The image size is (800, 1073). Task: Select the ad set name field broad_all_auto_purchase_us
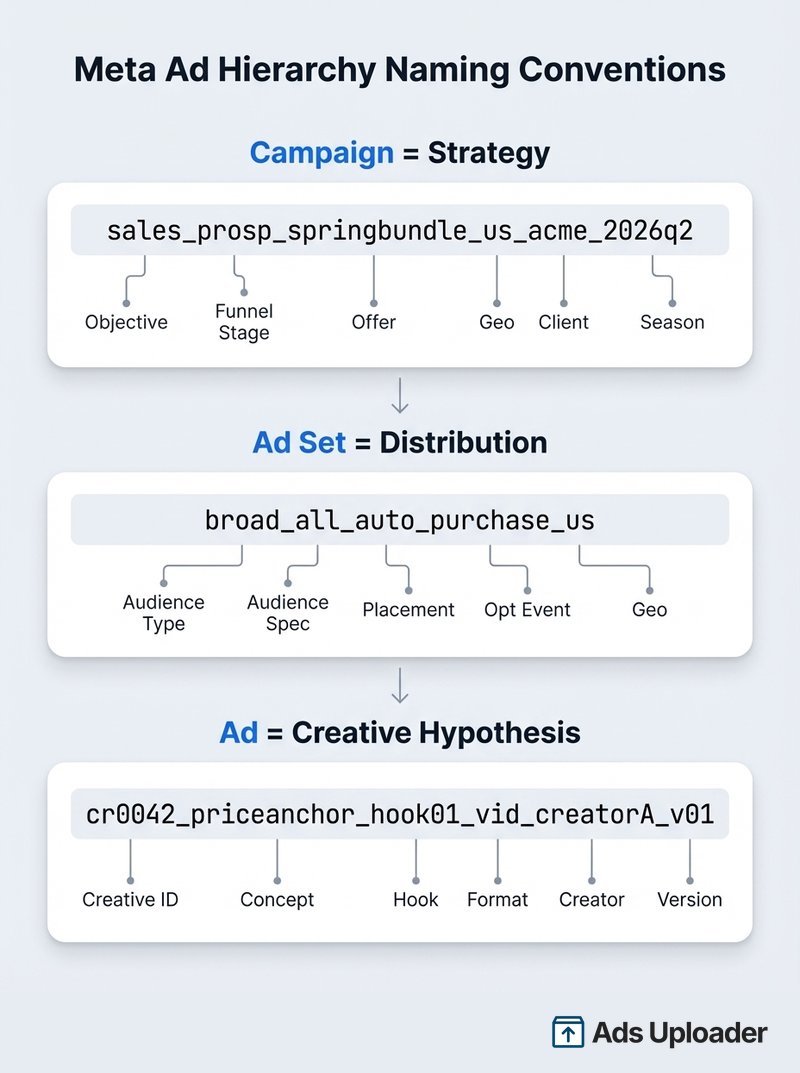pyautogui.click(x=400, y=521)
